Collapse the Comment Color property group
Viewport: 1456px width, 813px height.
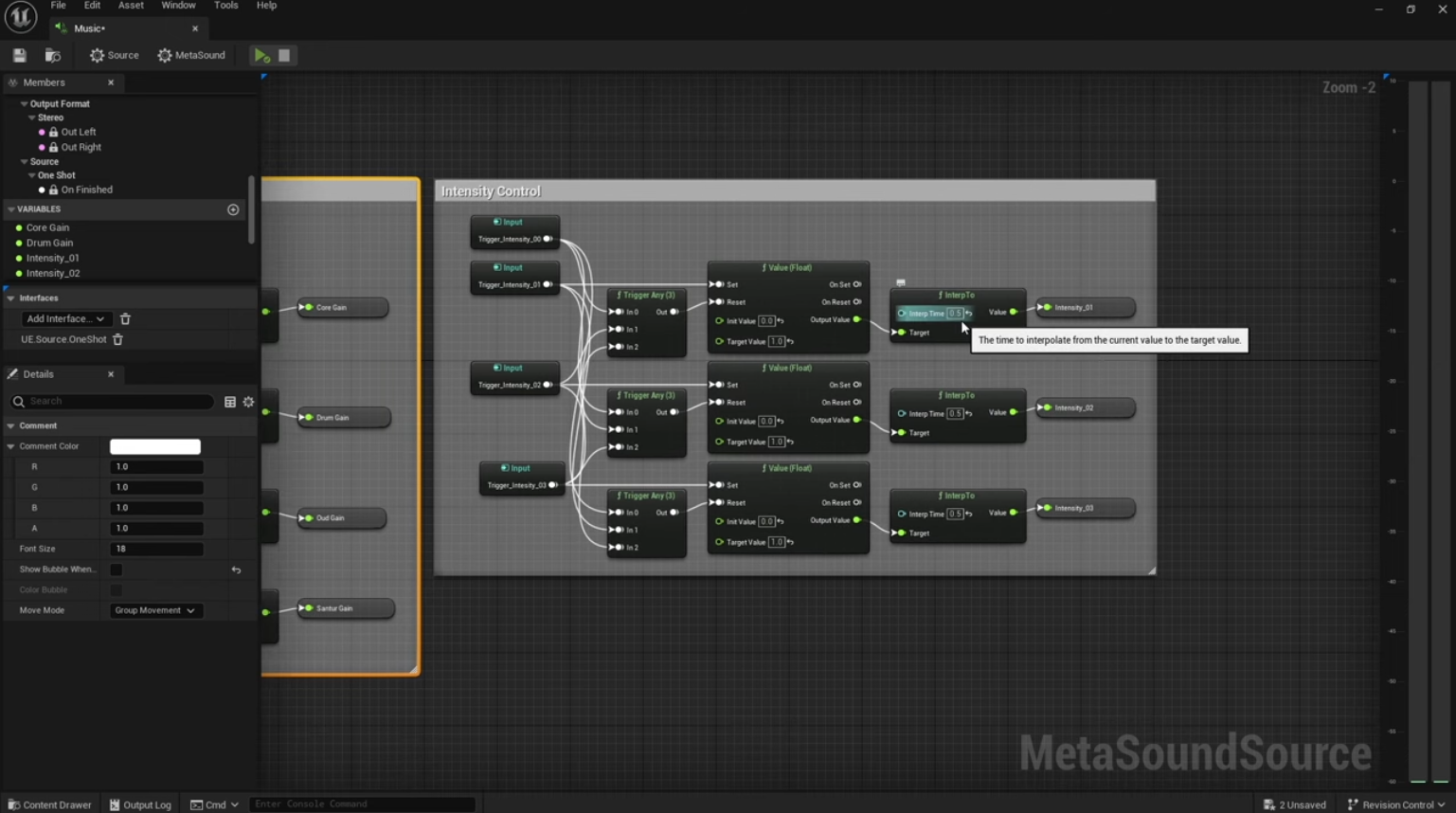coord(11,446)
